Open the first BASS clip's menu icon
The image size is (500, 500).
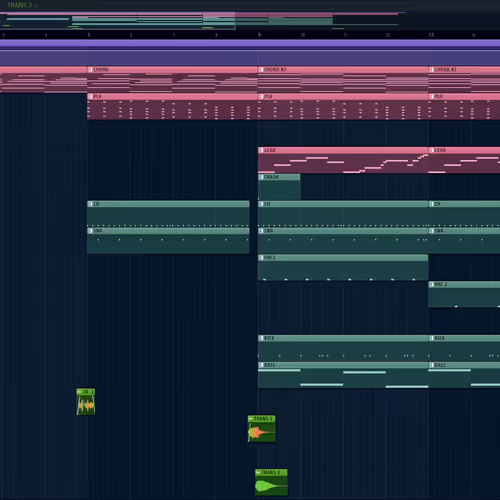click(261, 365)
